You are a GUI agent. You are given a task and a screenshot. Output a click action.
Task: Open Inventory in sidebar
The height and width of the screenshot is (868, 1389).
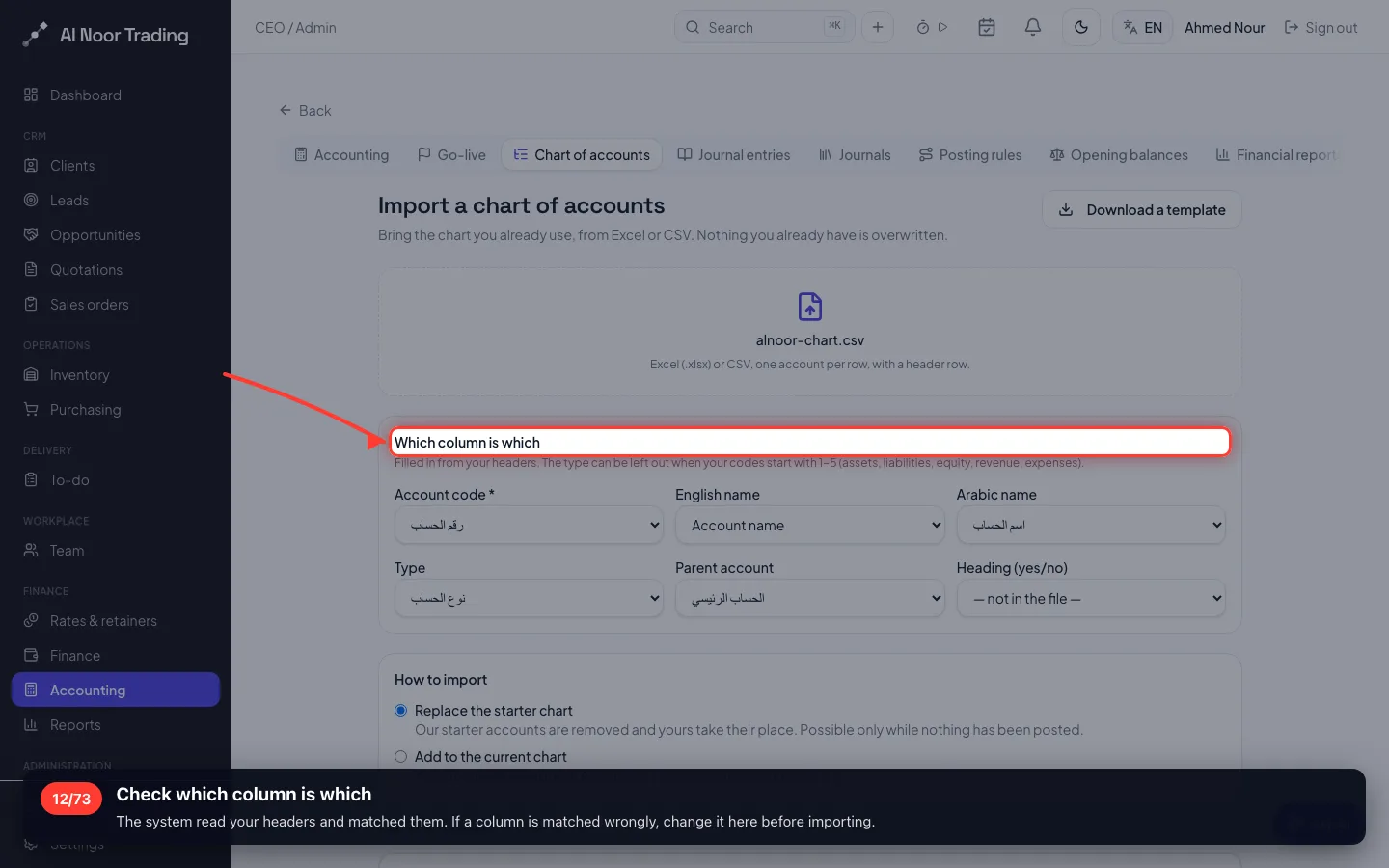click(116, 374)
